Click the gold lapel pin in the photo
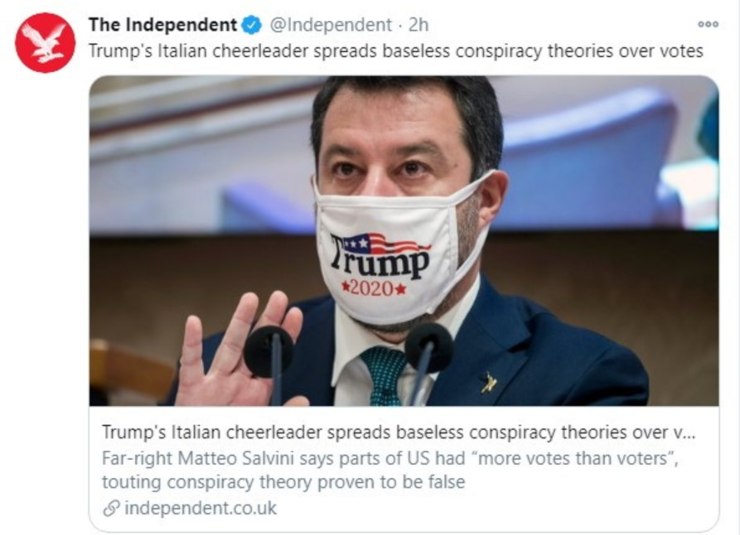The image size is (740, 535). (488, 382)
